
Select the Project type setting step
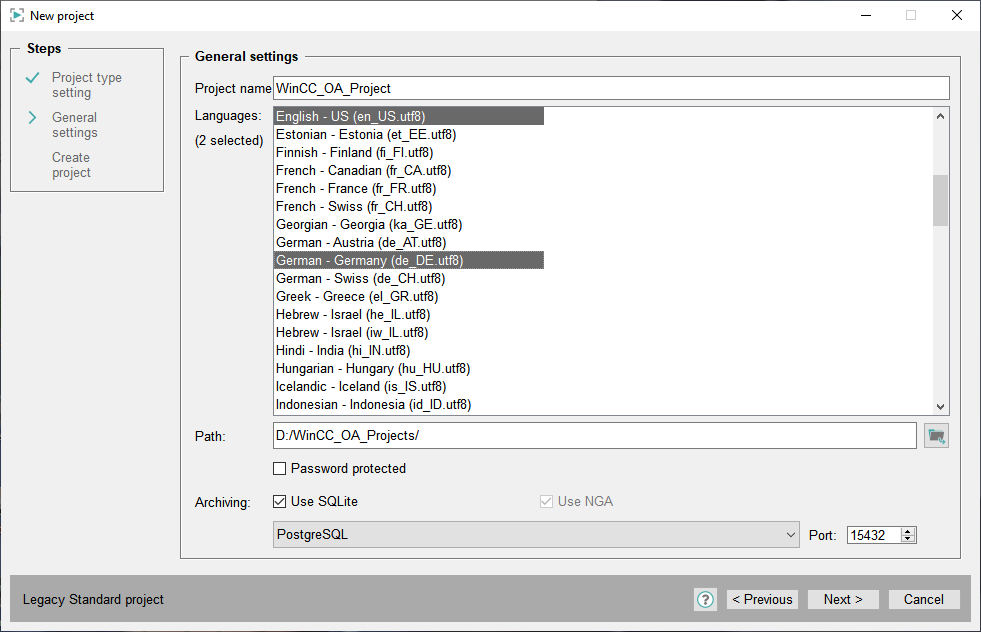pyautogui.click(x=86, y=85)
